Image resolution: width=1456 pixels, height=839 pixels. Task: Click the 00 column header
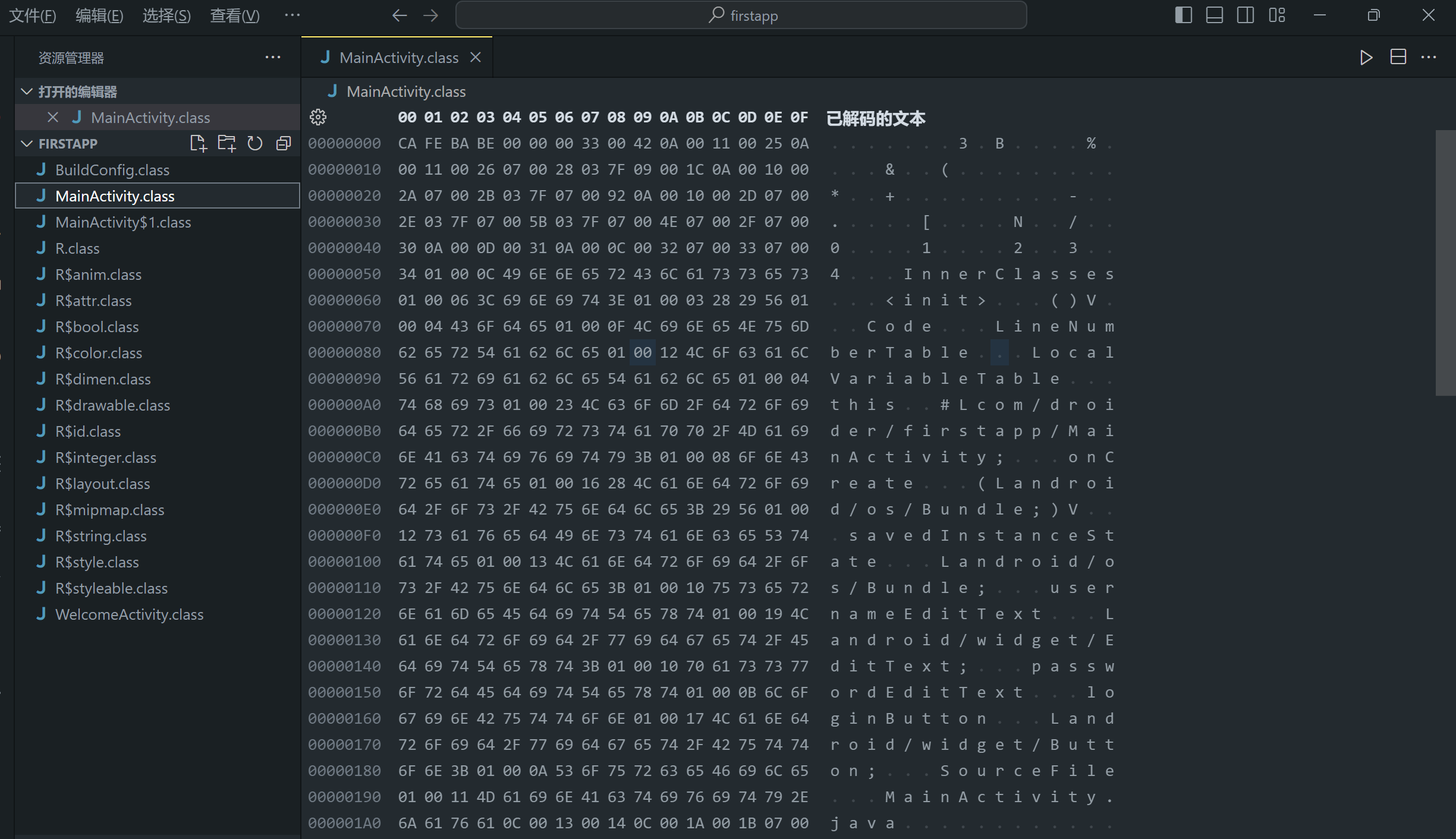(407, 118)
